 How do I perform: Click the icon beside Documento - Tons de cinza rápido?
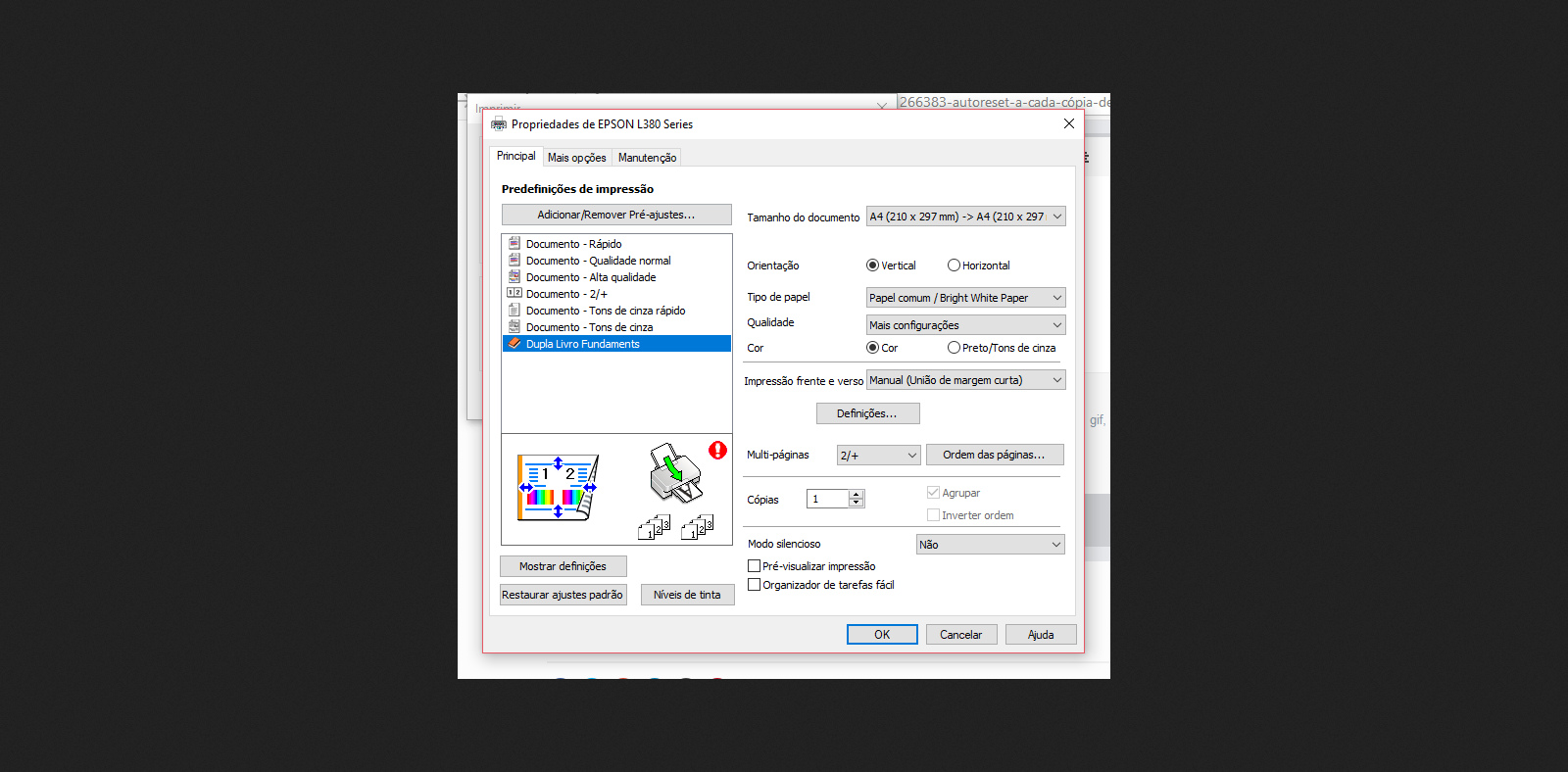(x=514, y=310)
